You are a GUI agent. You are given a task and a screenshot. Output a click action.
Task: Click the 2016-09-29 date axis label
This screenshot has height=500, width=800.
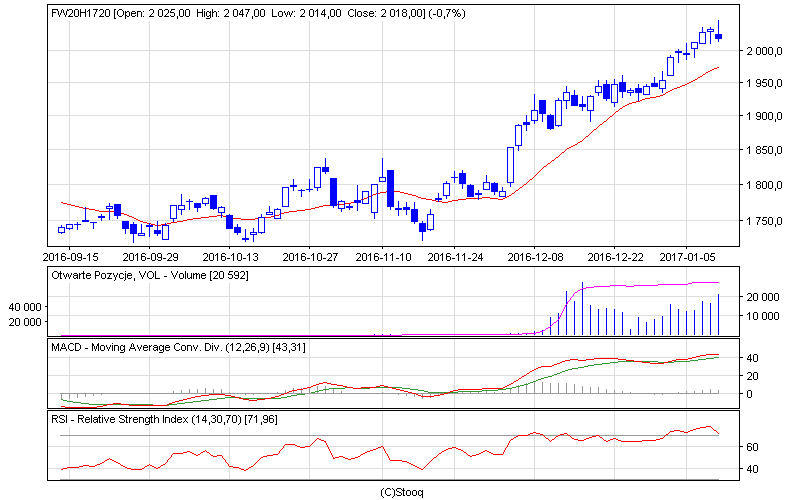151,257
